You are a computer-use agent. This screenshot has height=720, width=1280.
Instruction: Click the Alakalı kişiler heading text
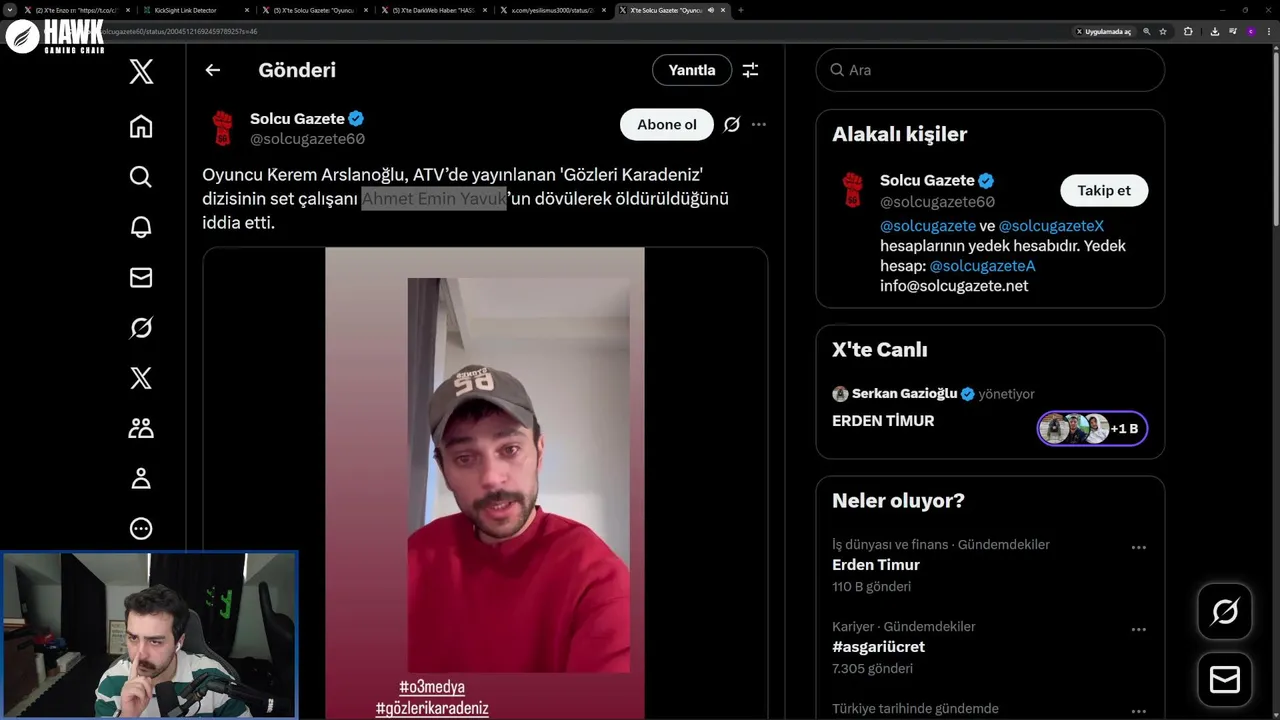899,134
